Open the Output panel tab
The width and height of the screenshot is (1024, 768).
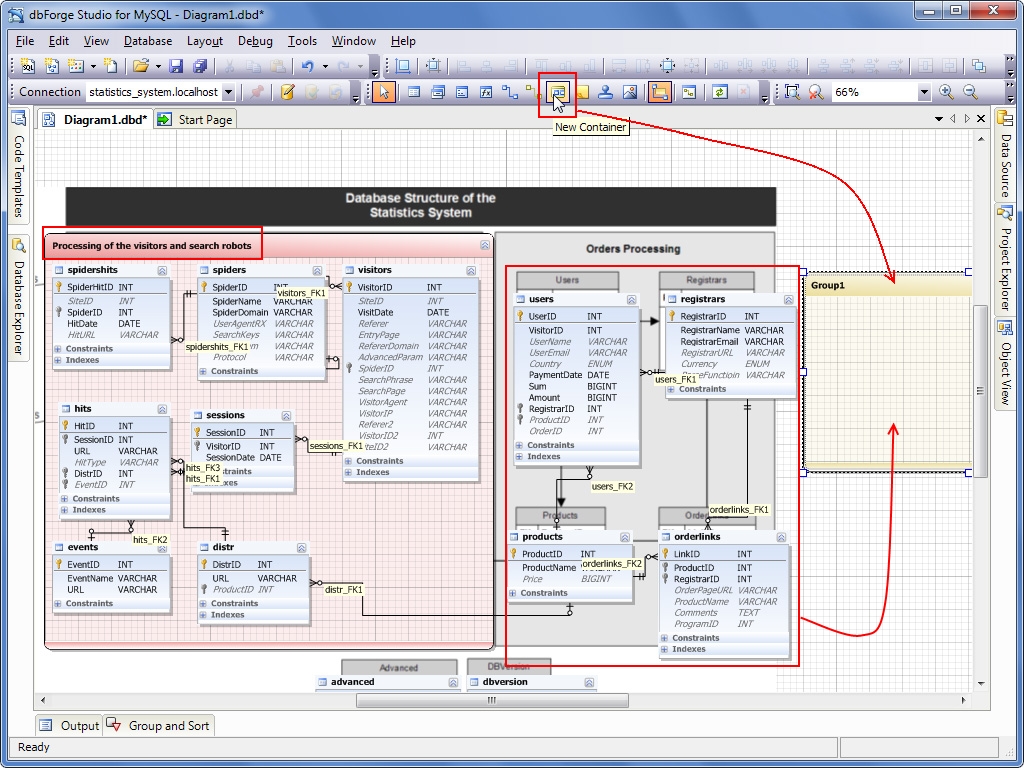pyautogui.click(x=69, y=726)
